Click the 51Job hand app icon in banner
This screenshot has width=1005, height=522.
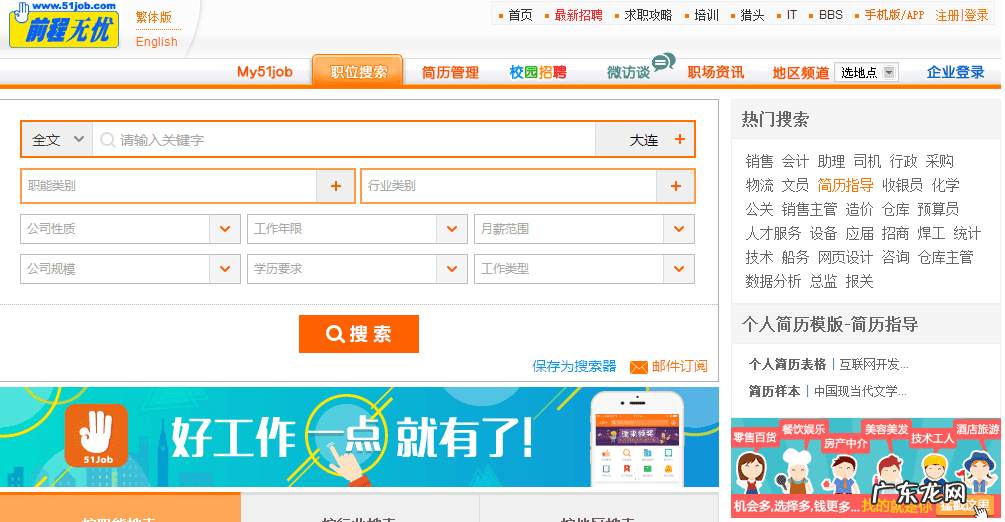point(97,435)
